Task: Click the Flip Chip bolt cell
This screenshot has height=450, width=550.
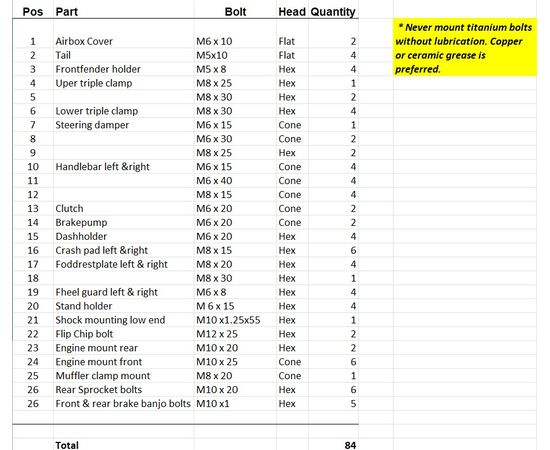Action: (x=123, y=334)
